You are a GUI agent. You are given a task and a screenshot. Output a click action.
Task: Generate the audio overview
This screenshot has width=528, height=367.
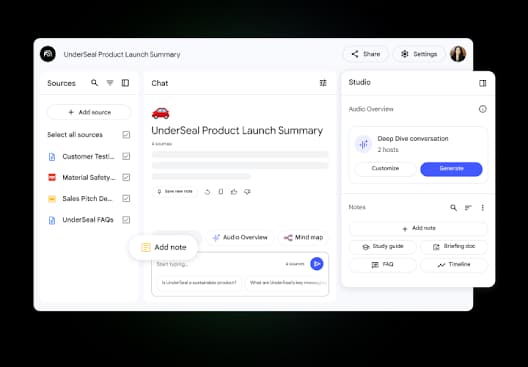click(x=451, y=169)
